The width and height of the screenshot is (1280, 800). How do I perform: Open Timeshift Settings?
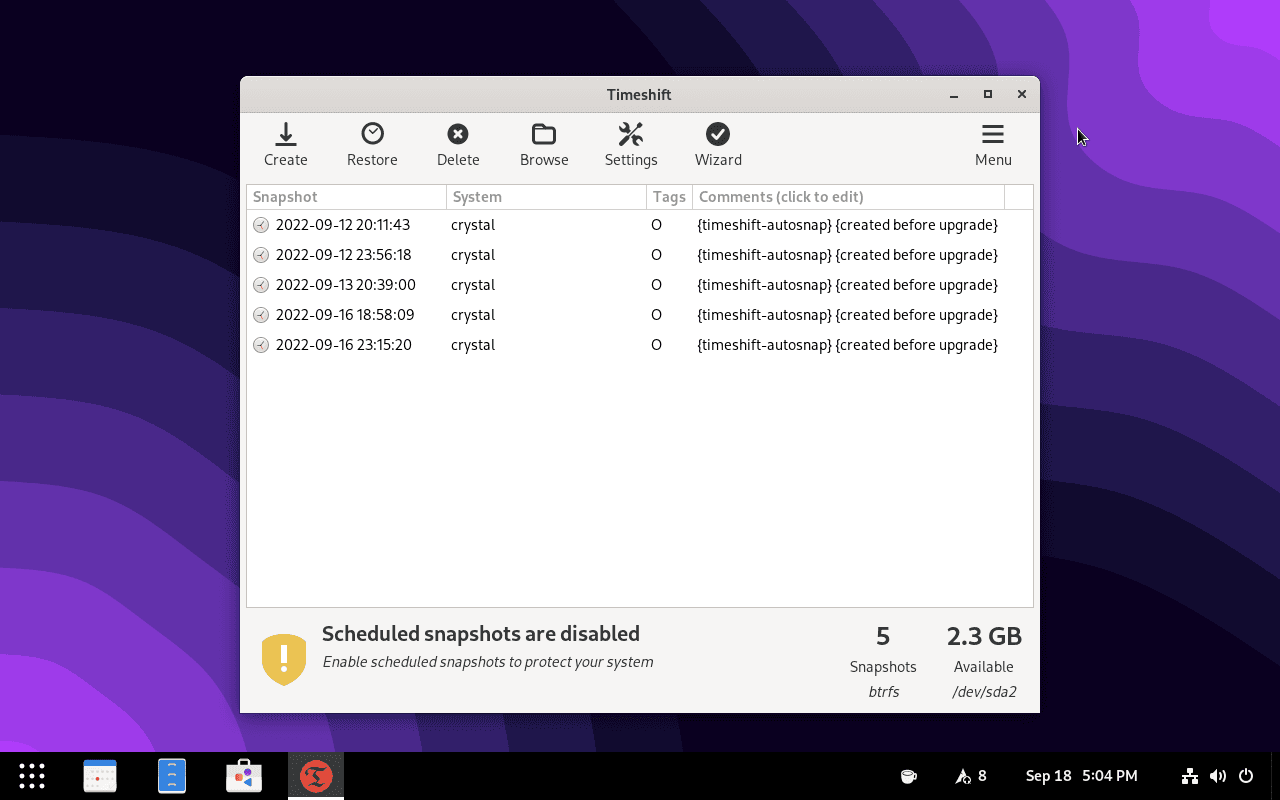631,145
